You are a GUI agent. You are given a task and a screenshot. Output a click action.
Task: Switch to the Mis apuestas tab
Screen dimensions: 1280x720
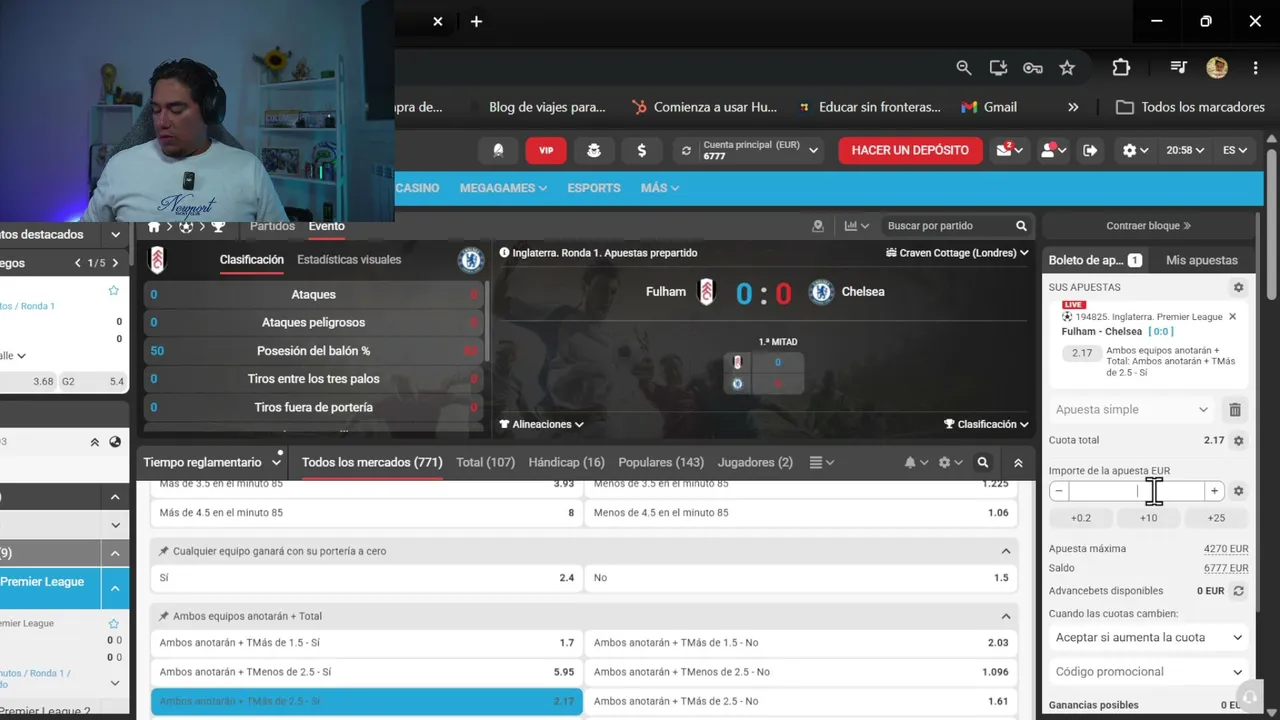pyautogui.click(x=1202, y=260)
